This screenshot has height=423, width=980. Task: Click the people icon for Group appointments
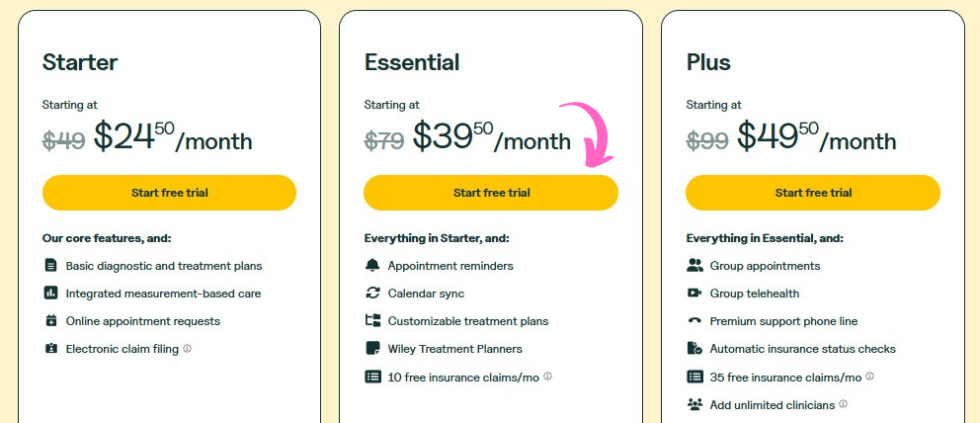point(695,266)
